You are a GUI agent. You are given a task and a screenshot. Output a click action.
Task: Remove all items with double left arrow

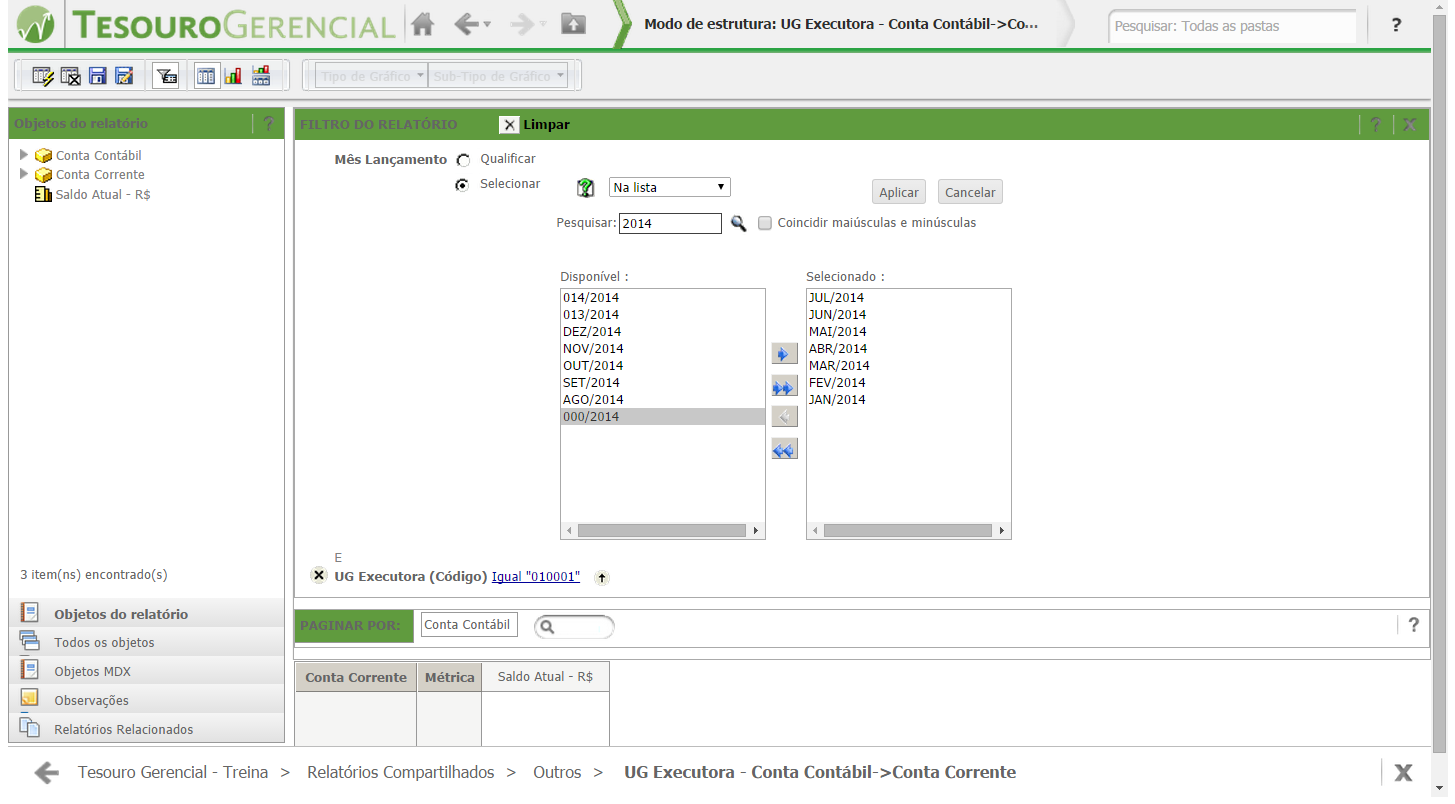coord(784,450)
